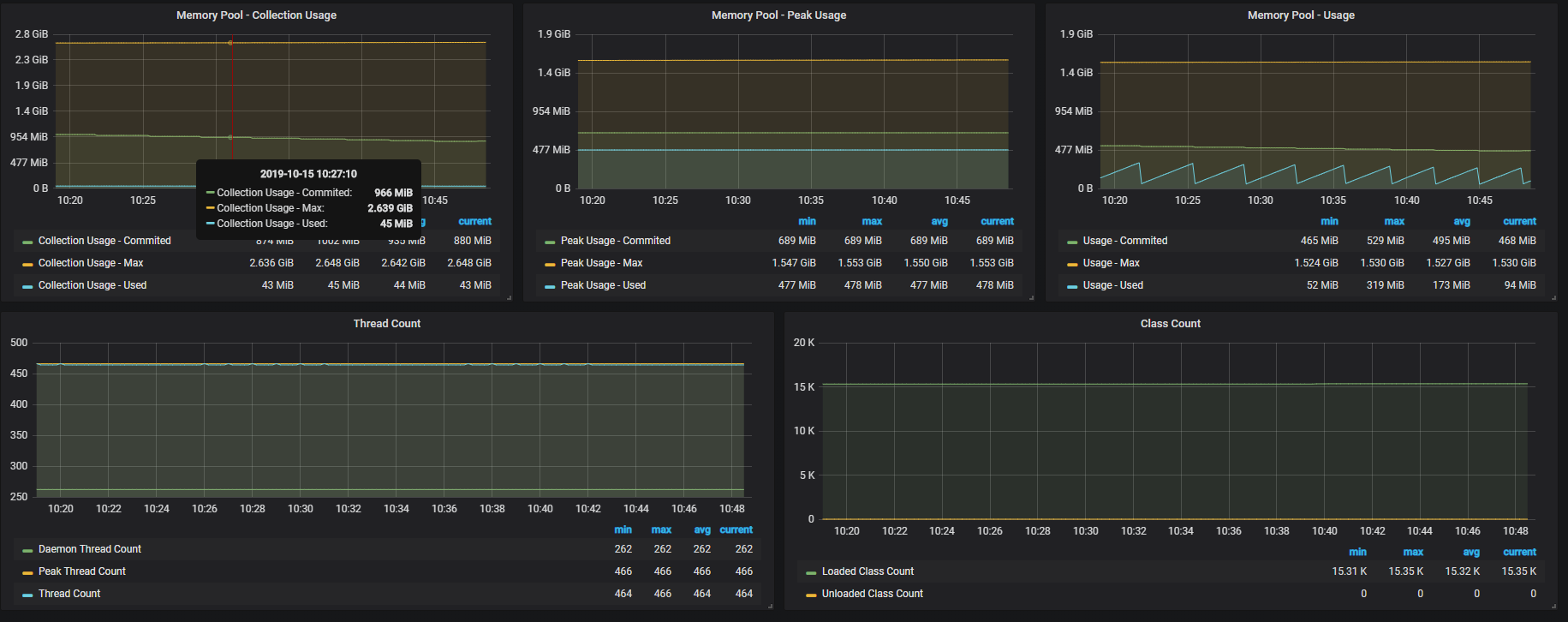The image size is (1568, 622).
Task: Click yellow color line beside Usage - Max legend
Action: coord(1072,265)
